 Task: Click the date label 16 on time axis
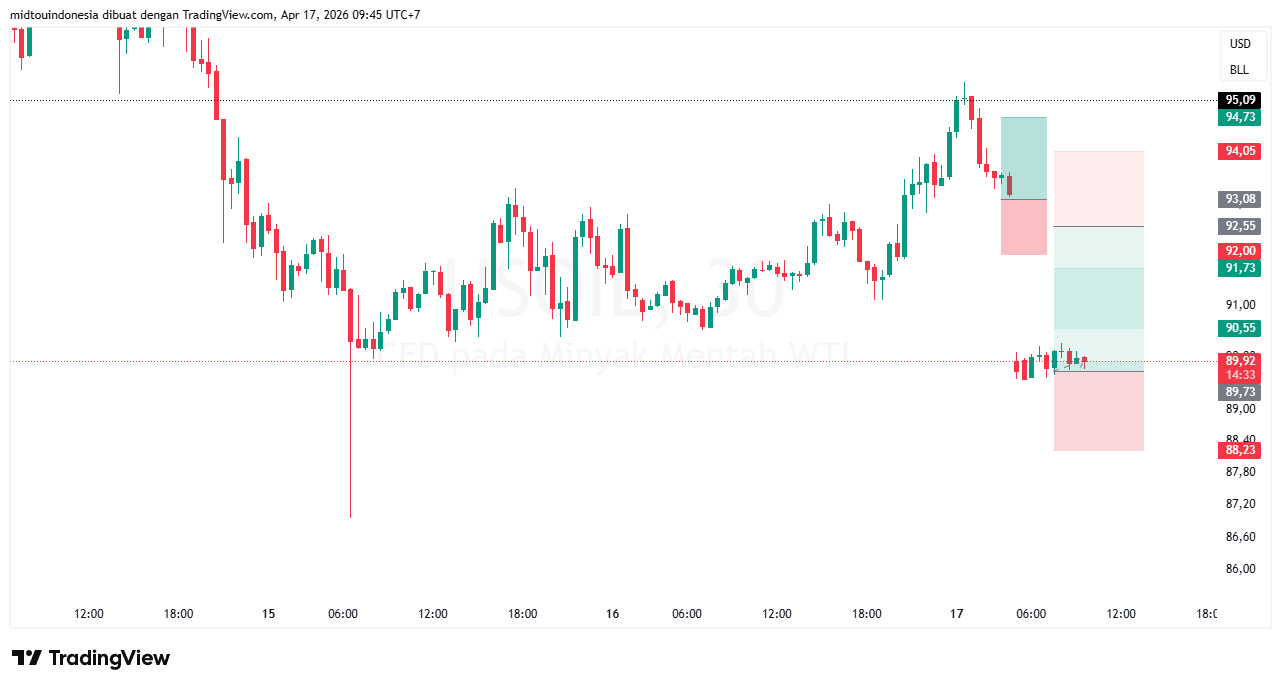[613, 614]
